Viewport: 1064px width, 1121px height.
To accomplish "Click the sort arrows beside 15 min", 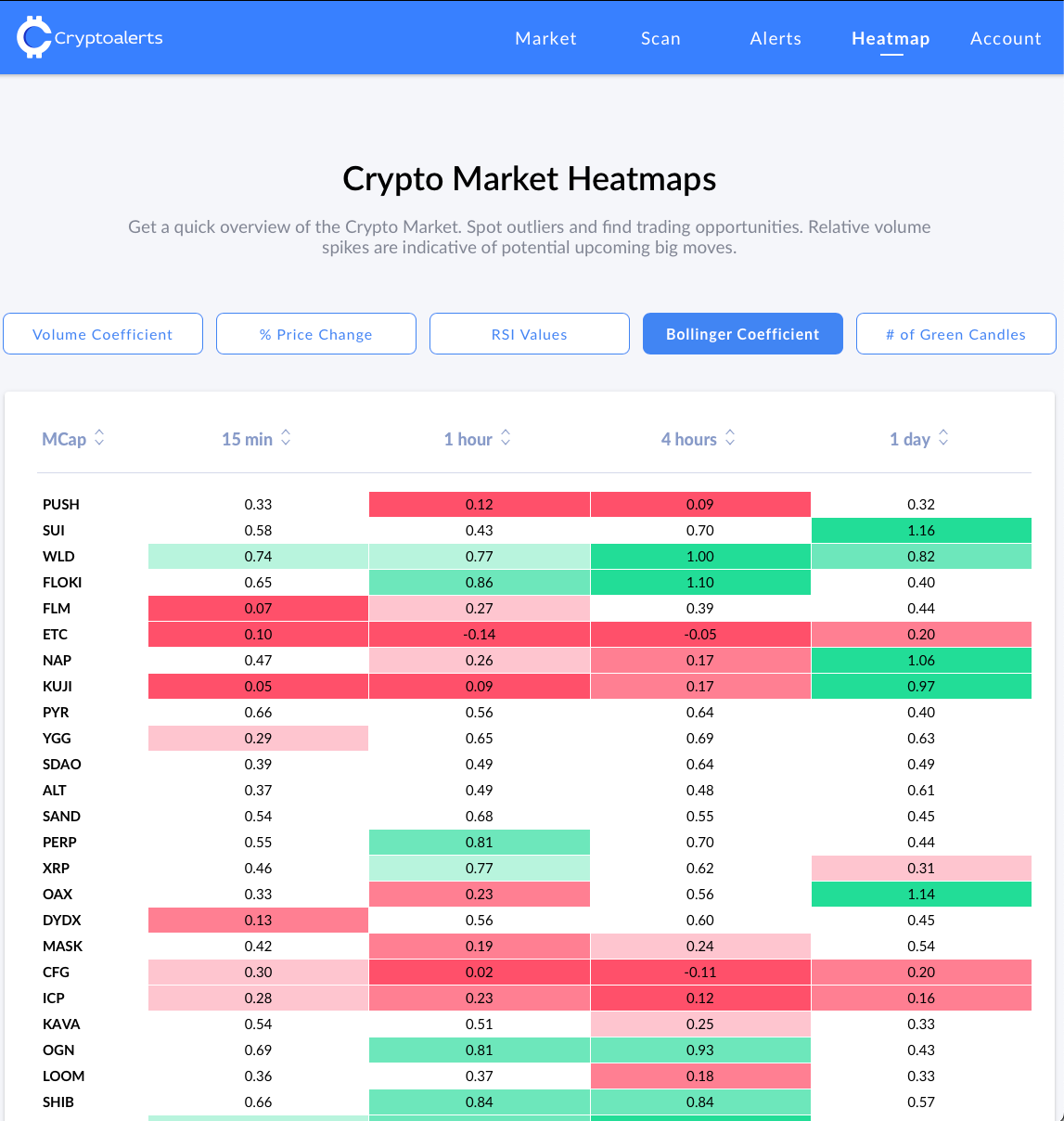I will 286,438.
